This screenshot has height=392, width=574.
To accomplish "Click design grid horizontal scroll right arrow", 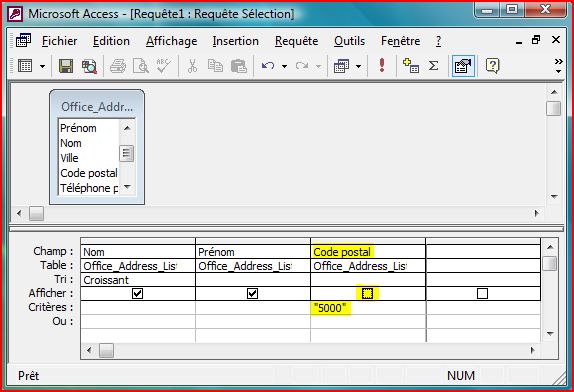I will (x=533, y=350).
